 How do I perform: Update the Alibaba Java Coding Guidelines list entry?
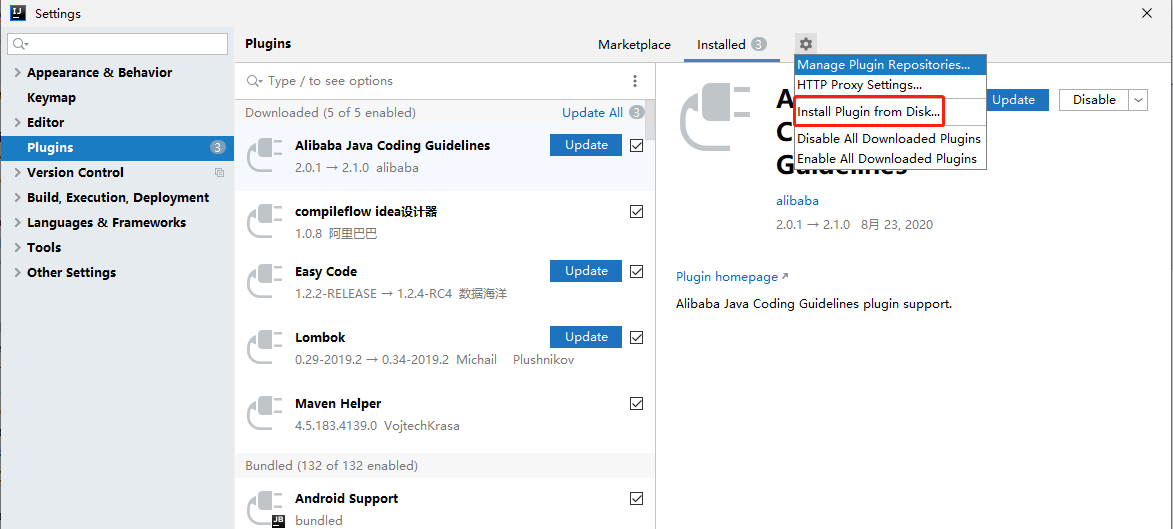(x=586, y=145)
